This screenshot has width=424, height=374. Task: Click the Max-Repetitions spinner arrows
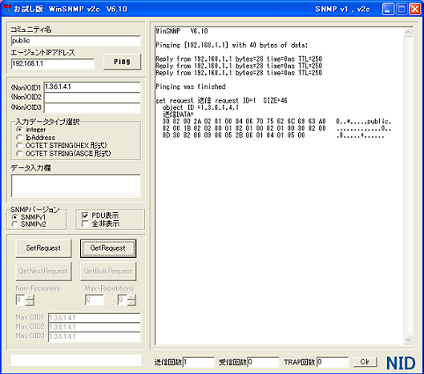pos(132,300)
